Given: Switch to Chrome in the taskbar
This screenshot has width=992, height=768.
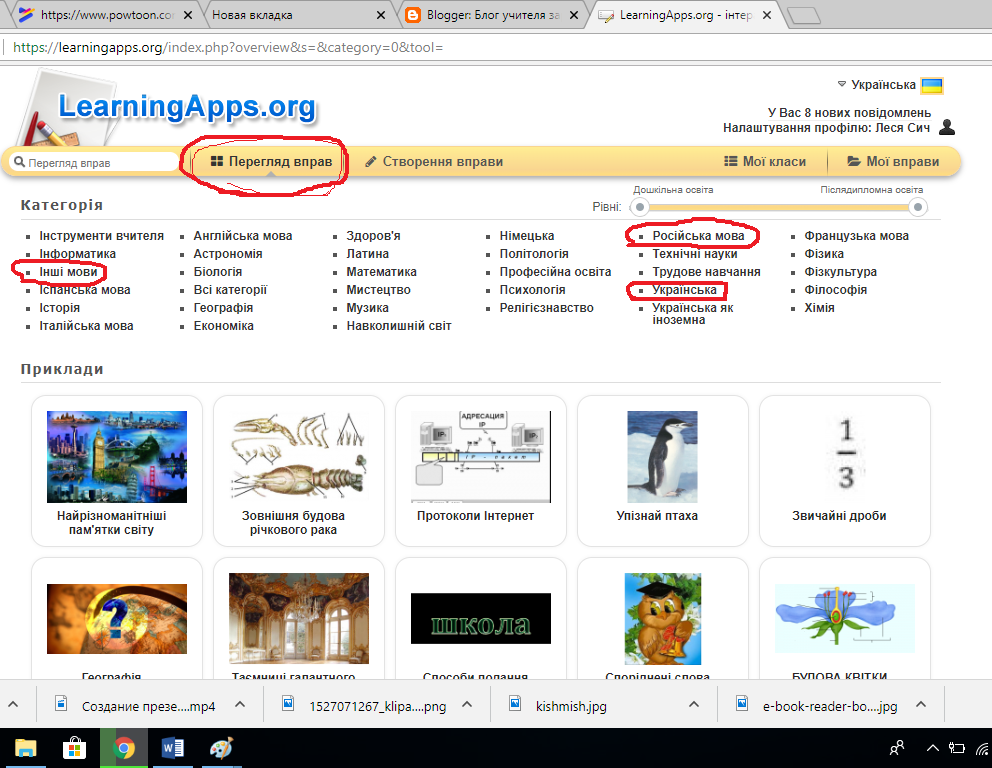Looking at the screenshot, I should pos(124,749).
